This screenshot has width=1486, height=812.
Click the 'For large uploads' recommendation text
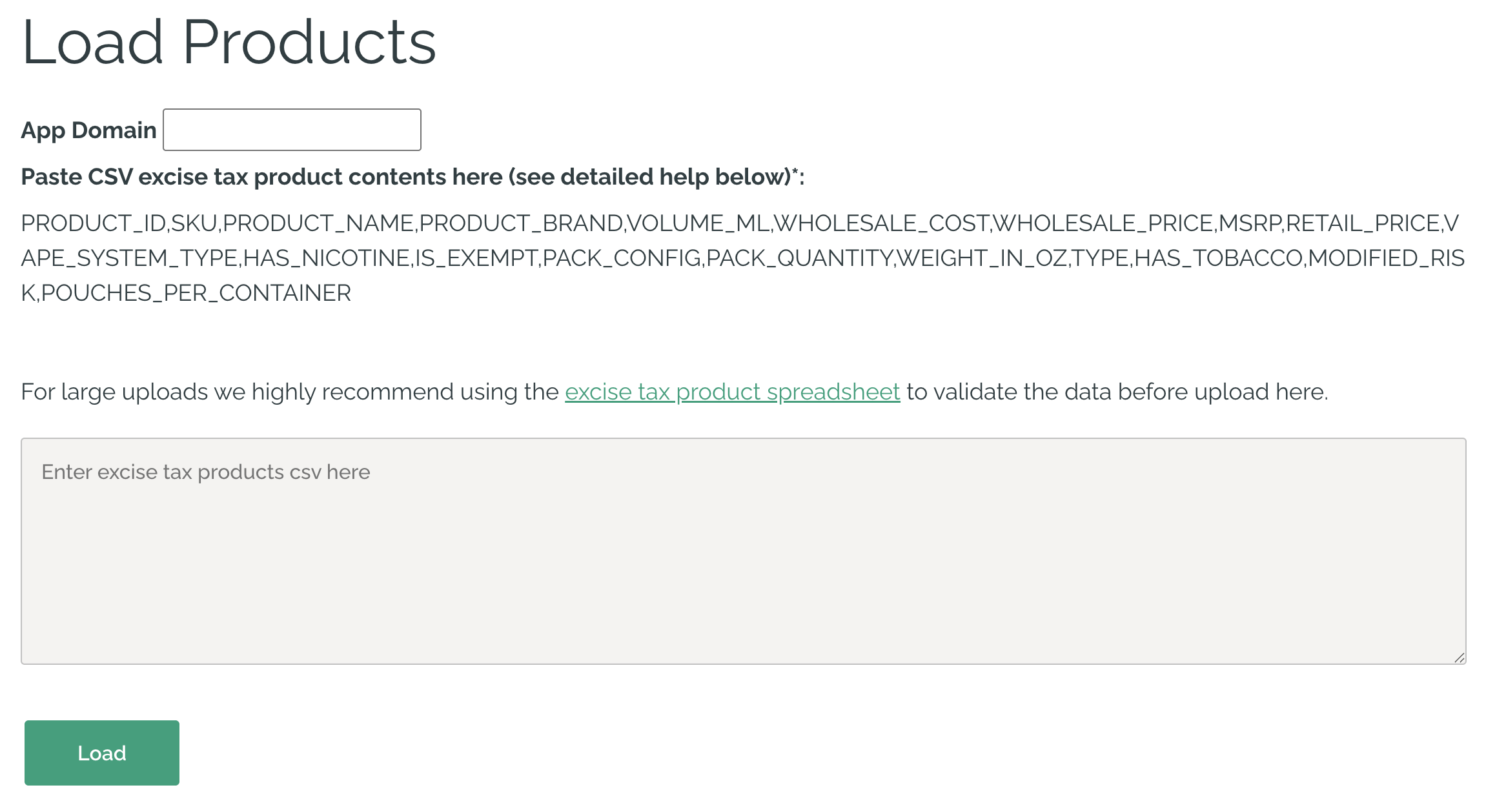[x=289, y=392]
